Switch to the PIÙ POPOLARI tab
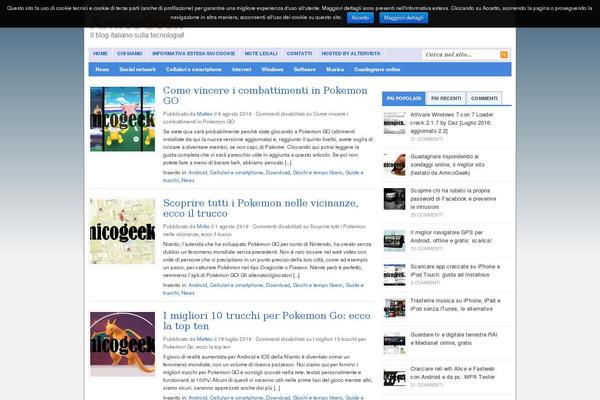The height and width of the screenshot is (400, 600). point(404,98)
